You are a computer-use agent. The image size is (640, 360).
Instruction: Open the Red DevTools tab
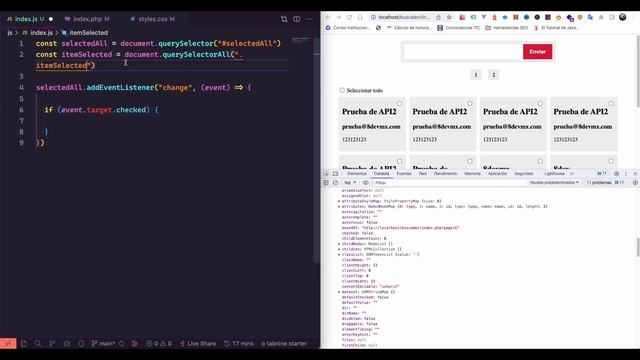423,173
